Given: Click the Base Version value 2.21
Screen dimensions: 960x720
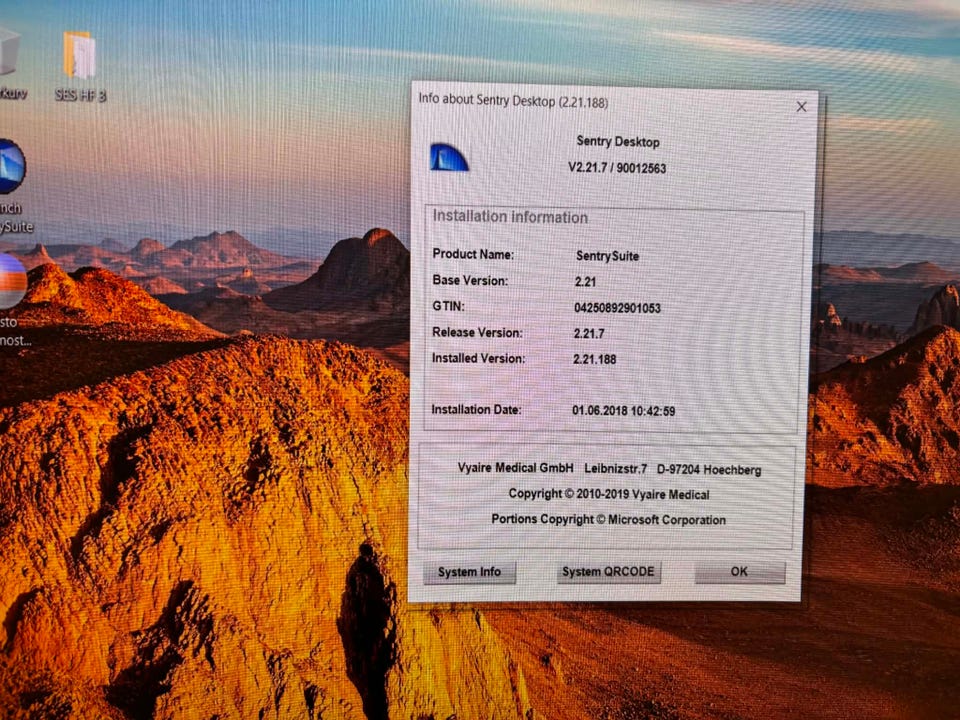Looking at the screenshot, I should [x=585, y=282].
